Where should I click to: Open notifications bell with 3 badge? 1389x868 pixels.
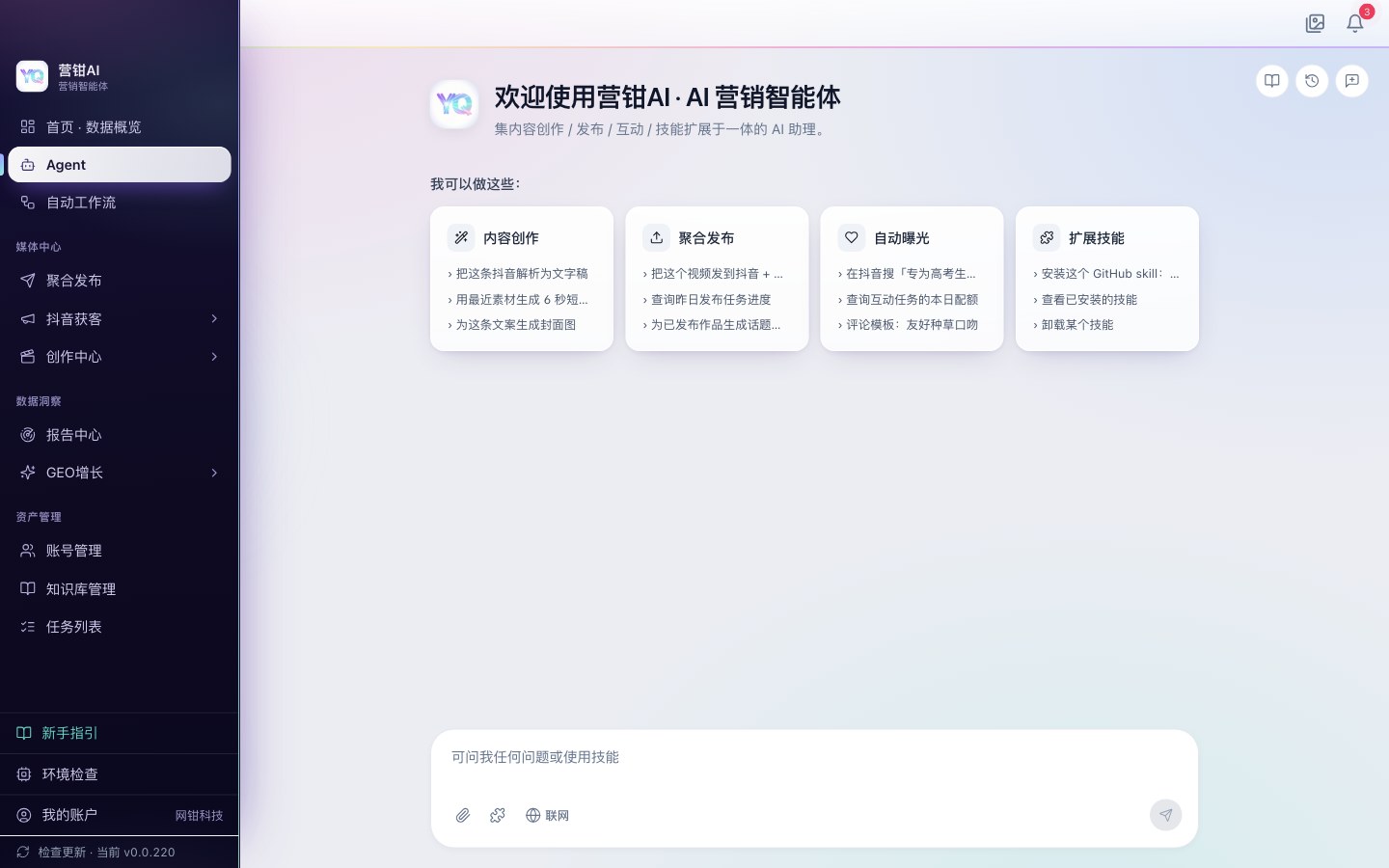pos(1356,22)
